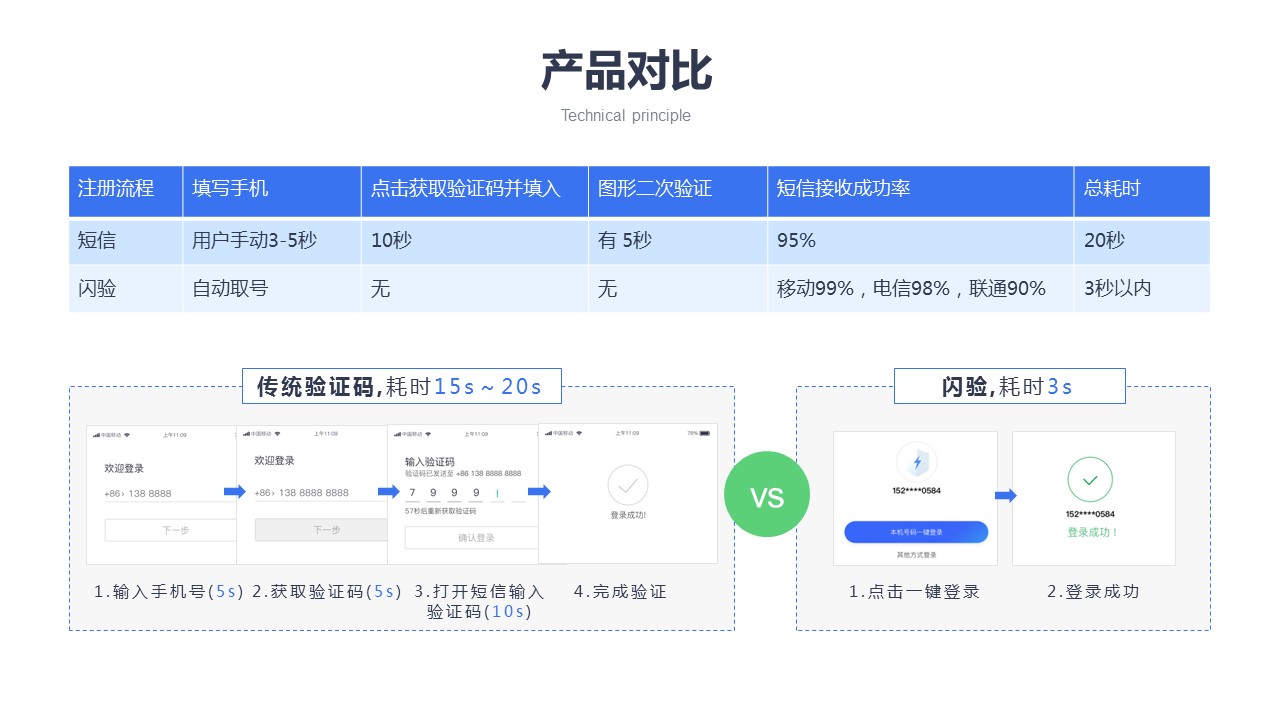Click the 移动99%，电信98%，联通90% cell
Viewport: 1280px width, 720px height.
[921, 288]
